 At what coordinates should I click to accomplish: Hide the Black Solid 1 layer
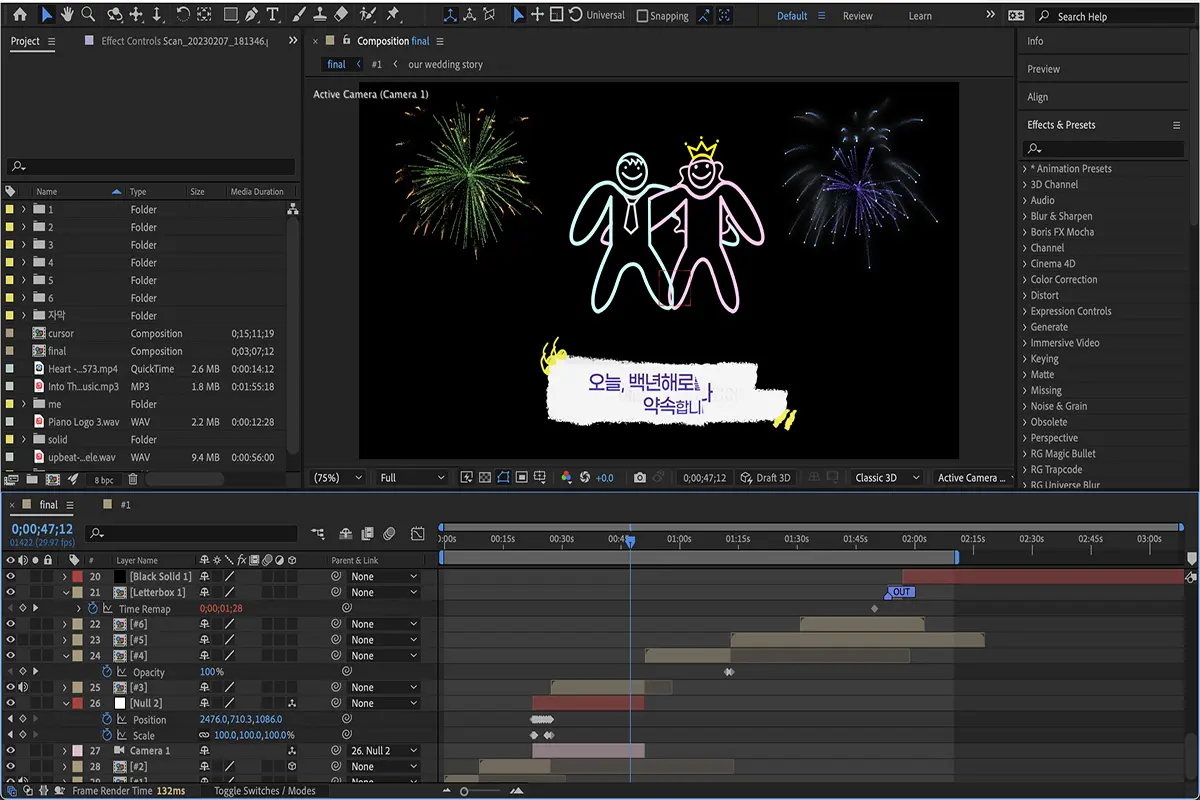[11, 577]
